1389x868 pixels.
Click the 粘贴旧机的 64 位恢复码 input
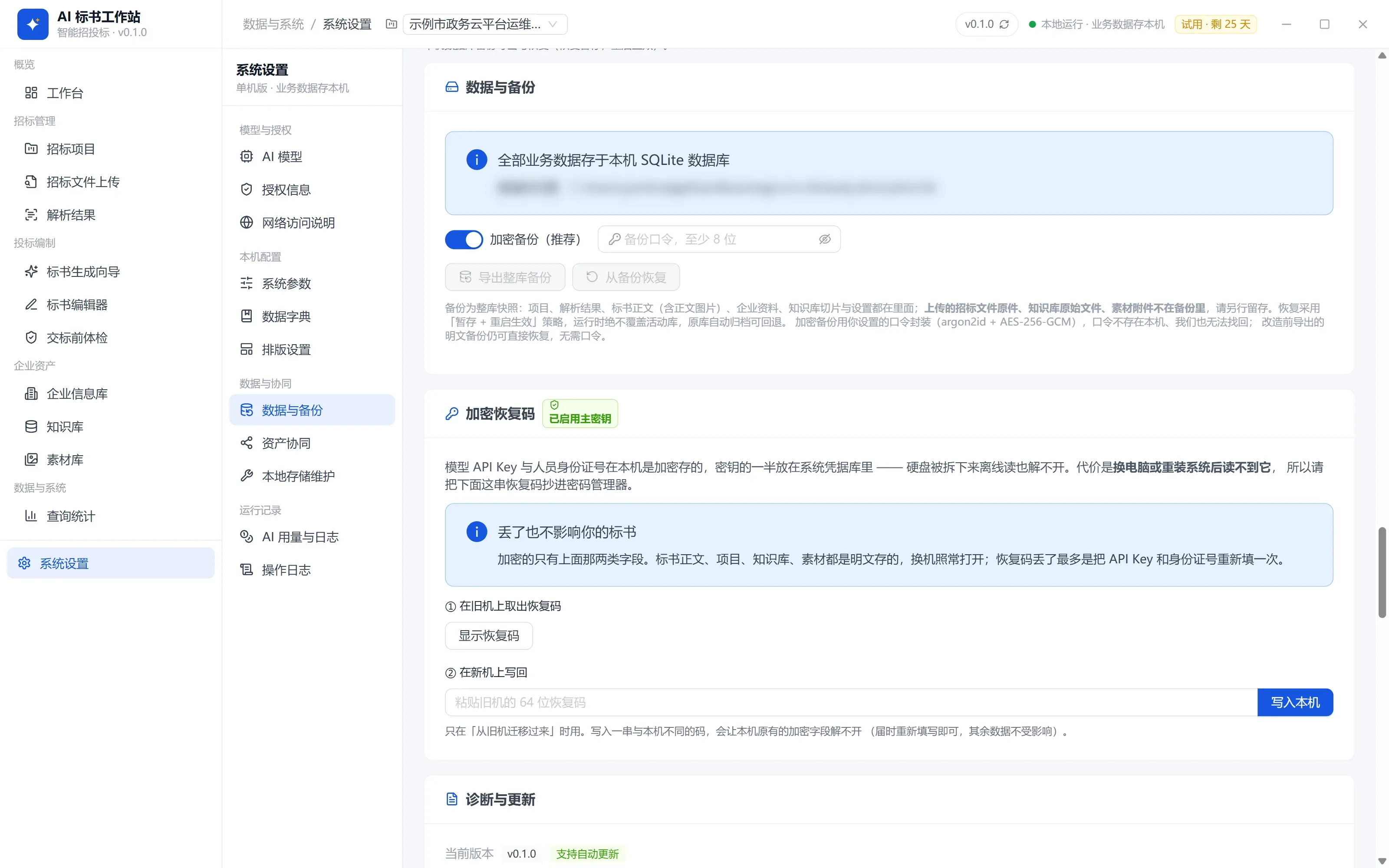tap(851, 702)
